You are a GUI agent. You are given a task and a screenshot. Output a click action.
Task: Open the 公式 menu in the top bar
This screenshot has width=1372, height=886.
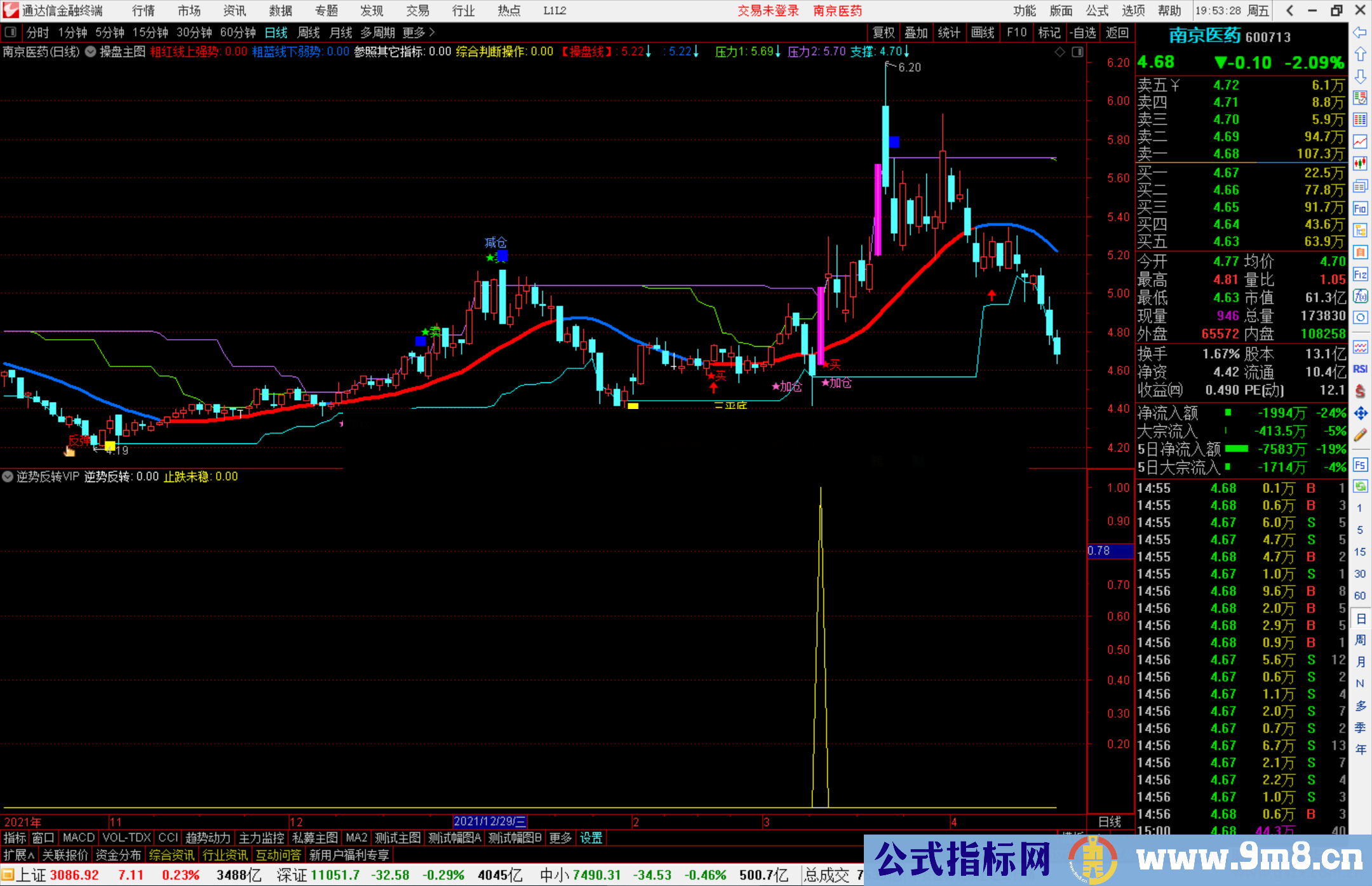point(1096,11)
